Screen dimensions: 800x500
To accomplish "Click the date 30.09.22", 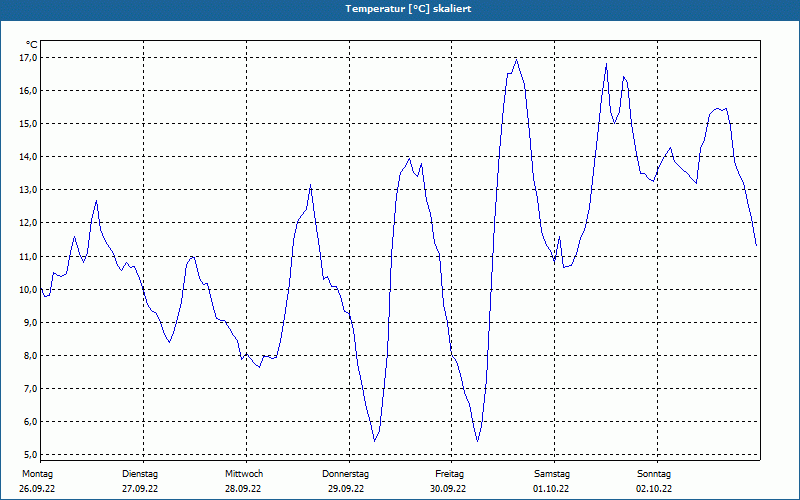I will (448, 489).
